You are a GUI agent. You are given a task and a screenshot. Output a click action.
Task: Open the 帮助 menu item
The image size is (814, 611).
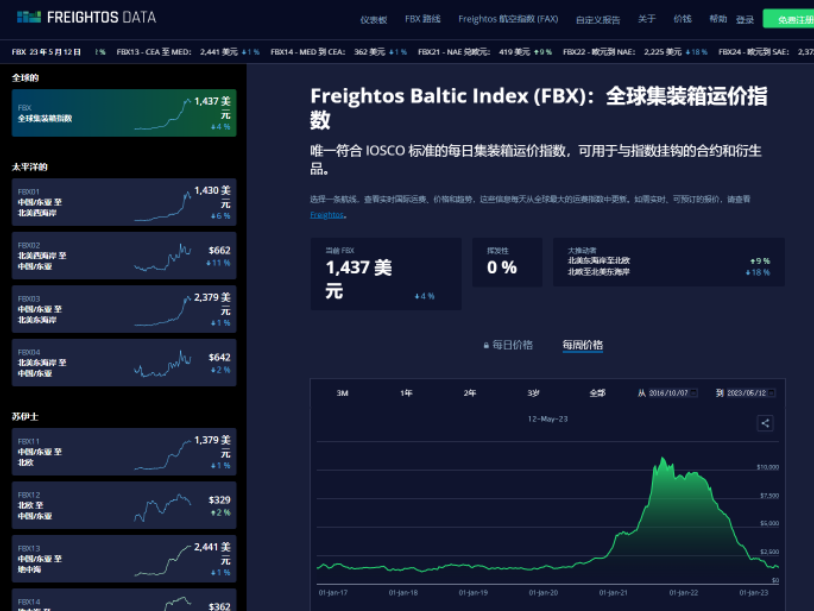point(718,19)
